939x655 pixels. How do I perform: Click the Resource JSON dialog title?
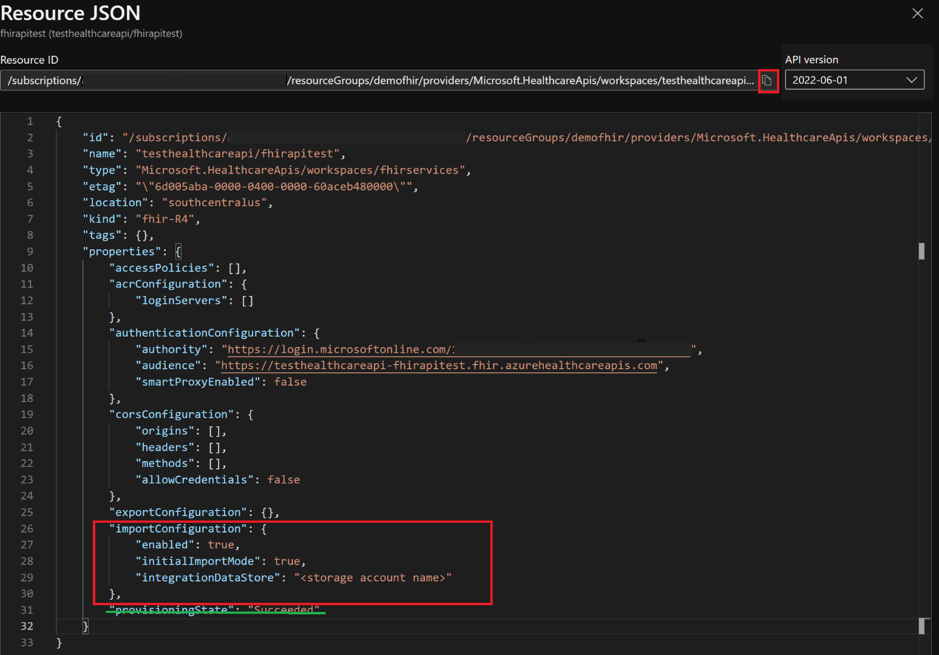pyautogui.click(x=71, y=14)
